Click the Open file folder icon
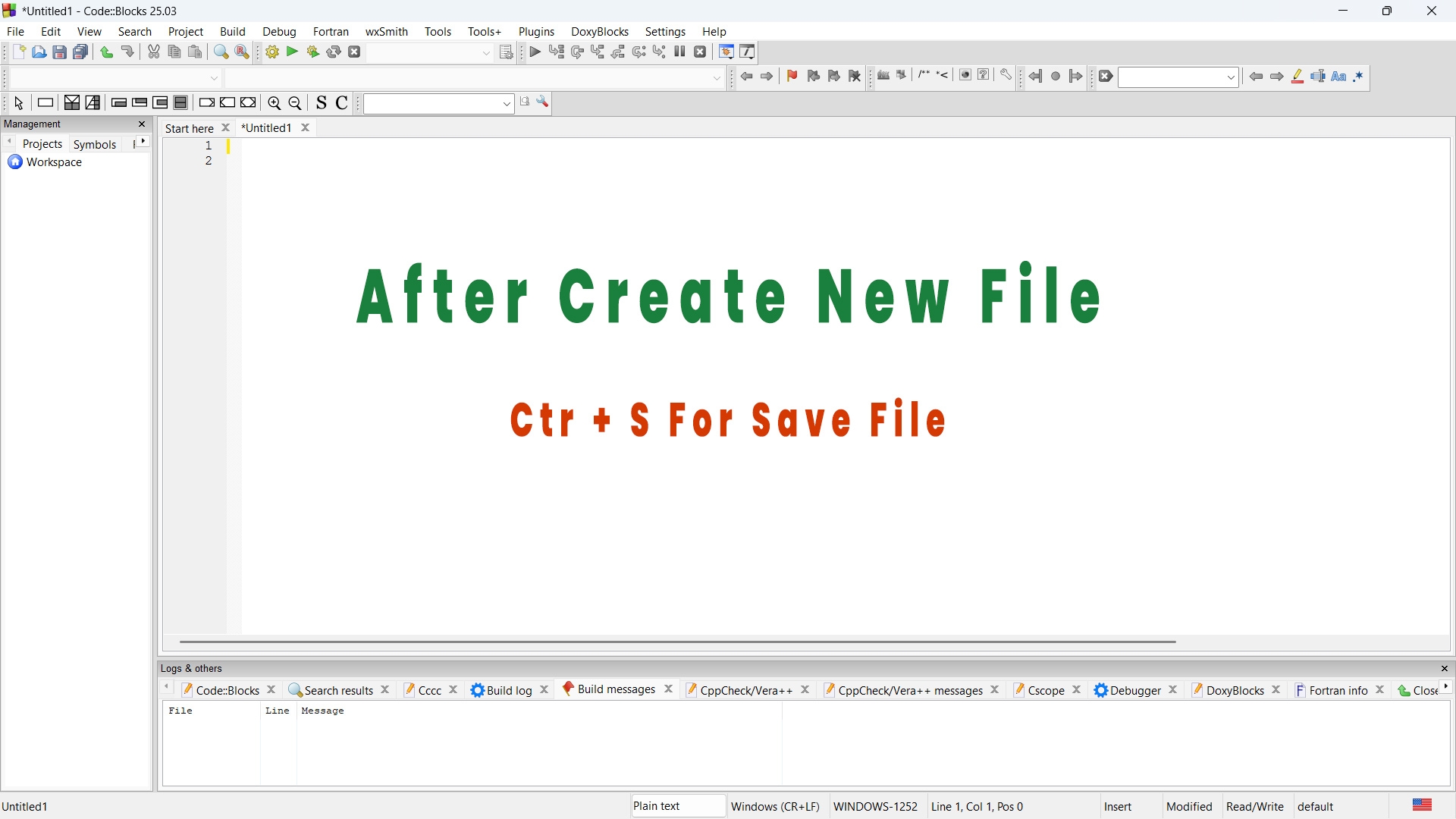The height and width of the screenshot is (819, 1456). coord(39,52)
